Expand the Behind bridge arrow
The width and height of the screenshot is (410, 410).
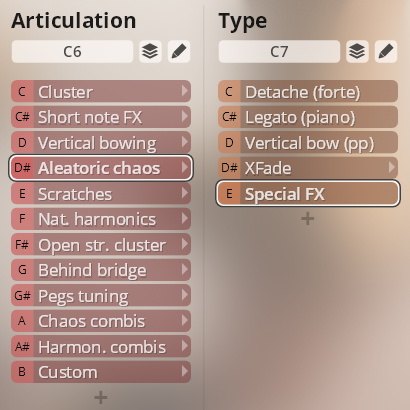coord(184,269)
